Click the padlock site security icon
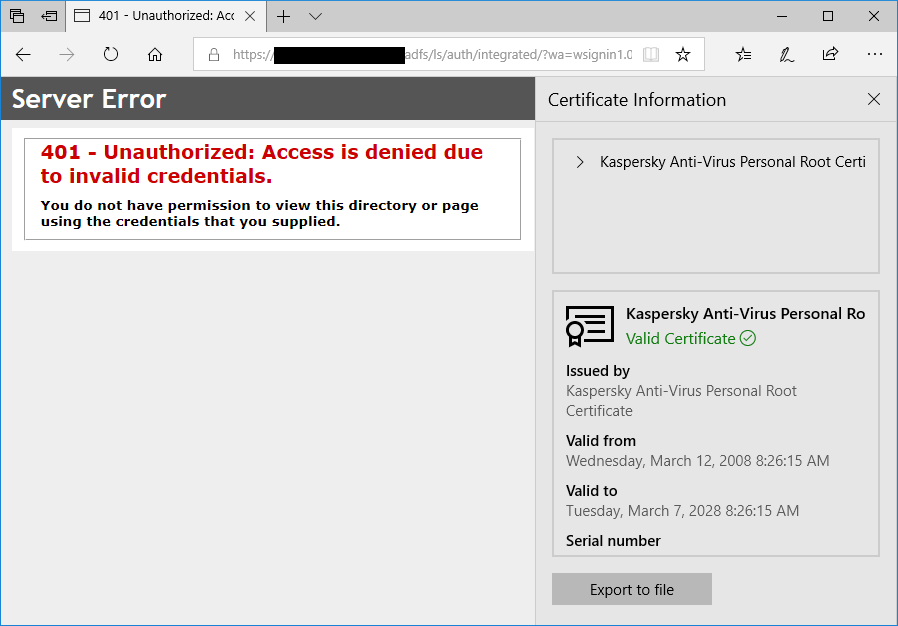This screenshot has height=626, width=898. (213, 55)
